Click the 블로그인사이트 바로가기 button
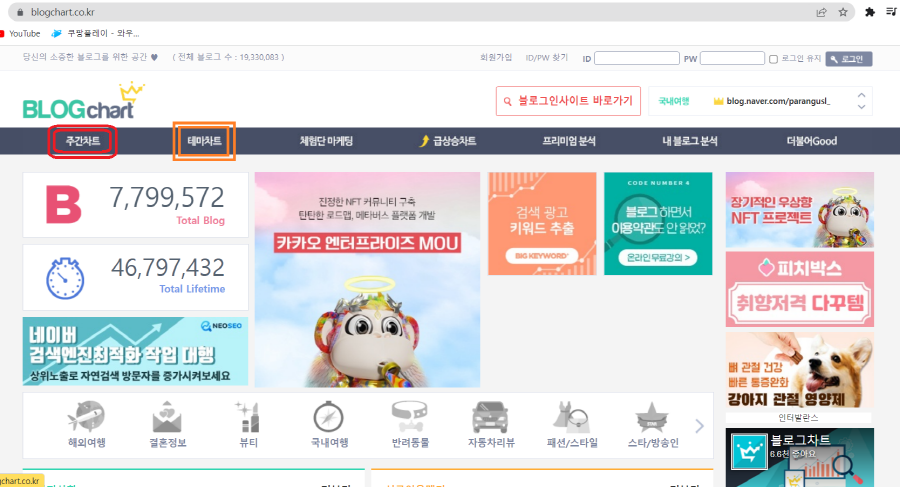Screen dimensions: 900x487 coord(568,101)
